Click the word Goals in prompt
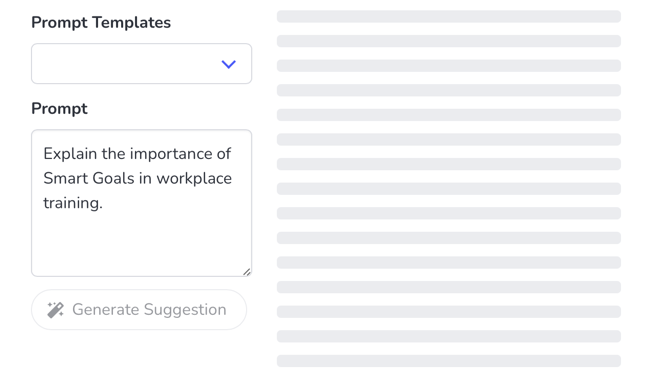The height and width of the screenshot is (378, 652). pos(113,178)
